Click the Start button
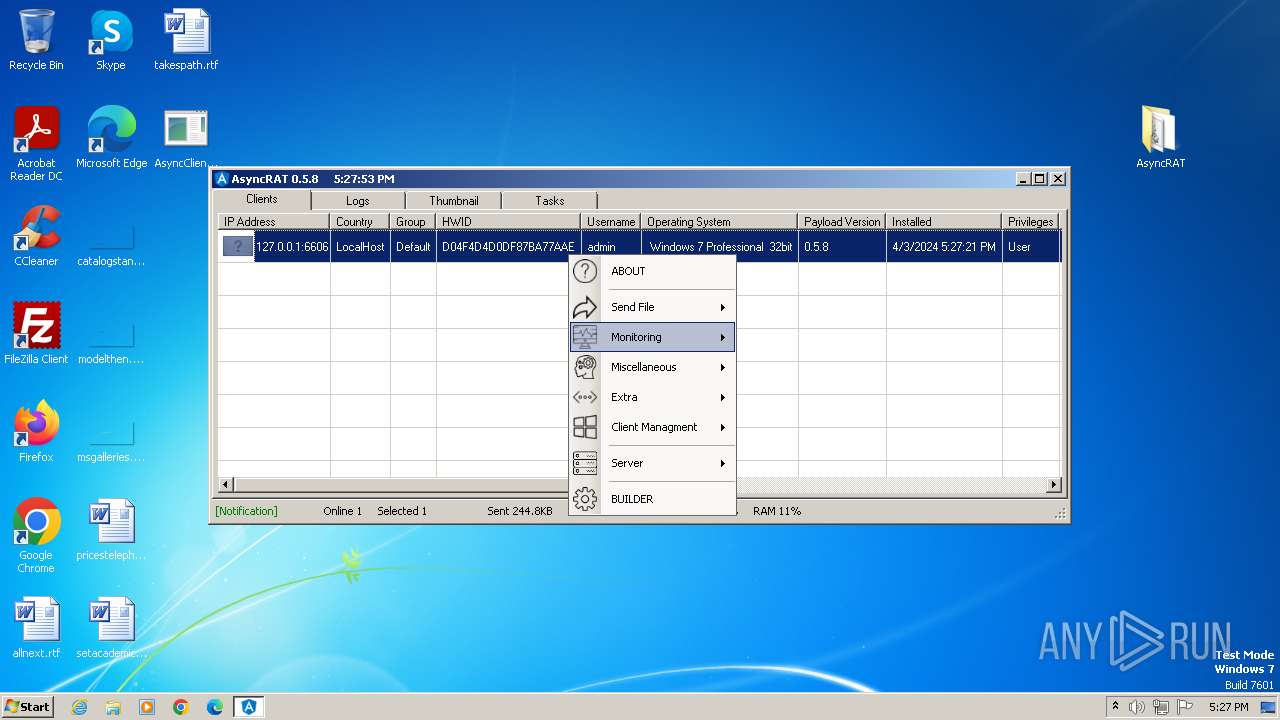 click(28, 707)
